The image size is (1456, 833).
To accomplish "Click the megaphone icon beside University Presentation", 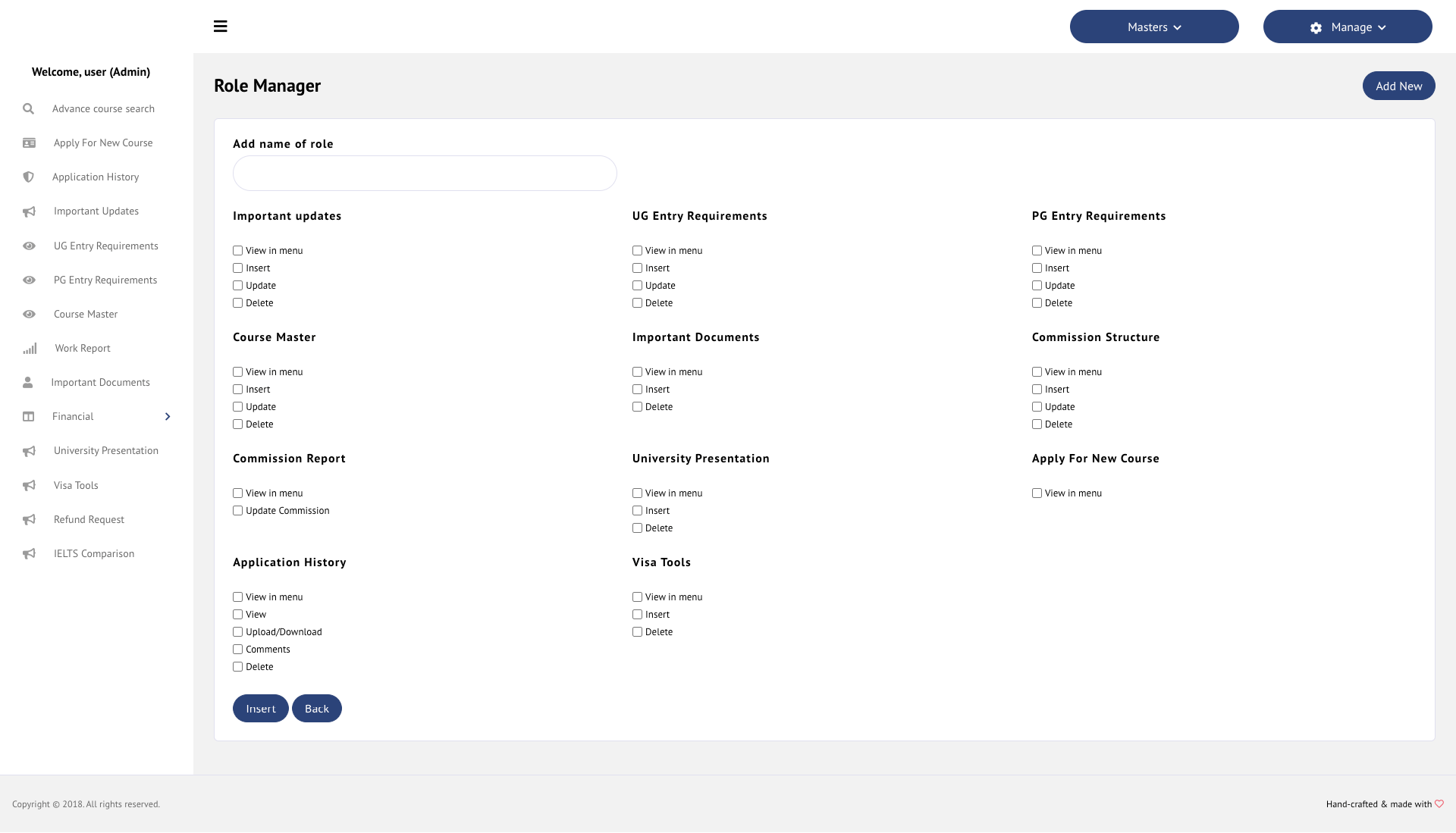I will tap(29, 451).
